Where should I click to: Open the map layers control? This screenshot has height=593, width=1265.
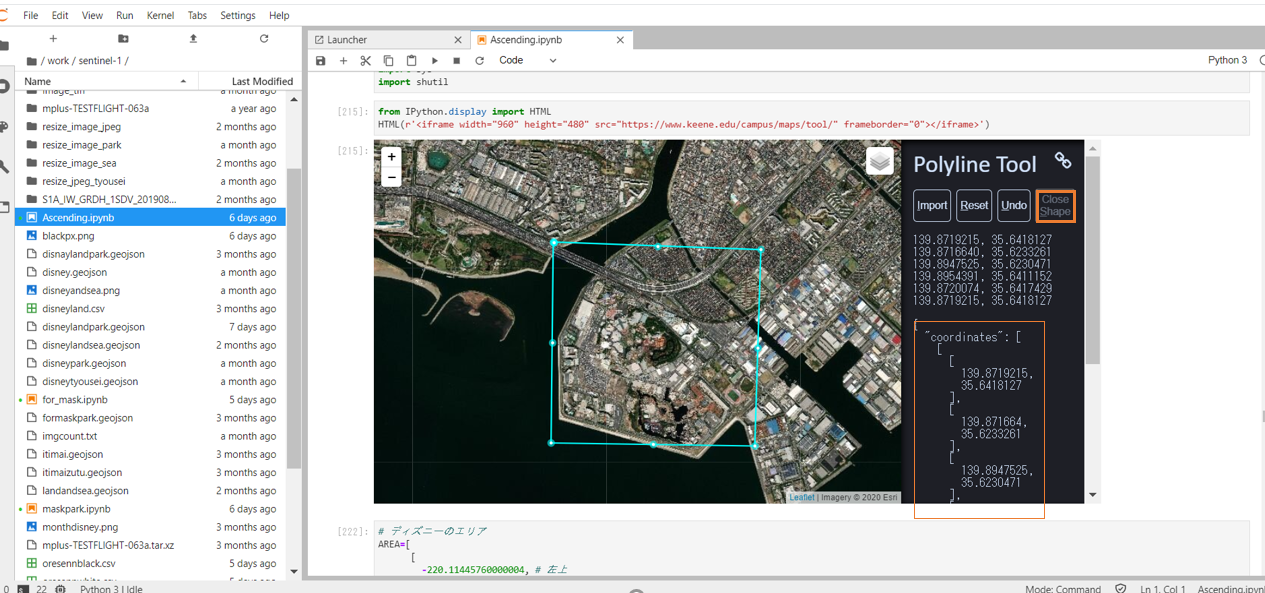click(x=879, y=161)
